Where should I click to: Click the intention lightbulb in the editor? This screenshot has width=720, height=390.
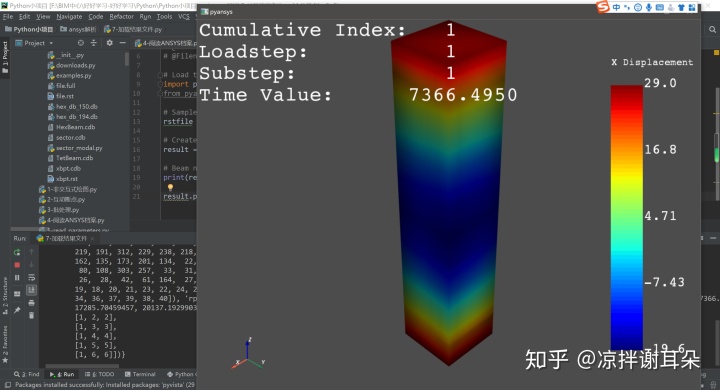click(170, 187)
